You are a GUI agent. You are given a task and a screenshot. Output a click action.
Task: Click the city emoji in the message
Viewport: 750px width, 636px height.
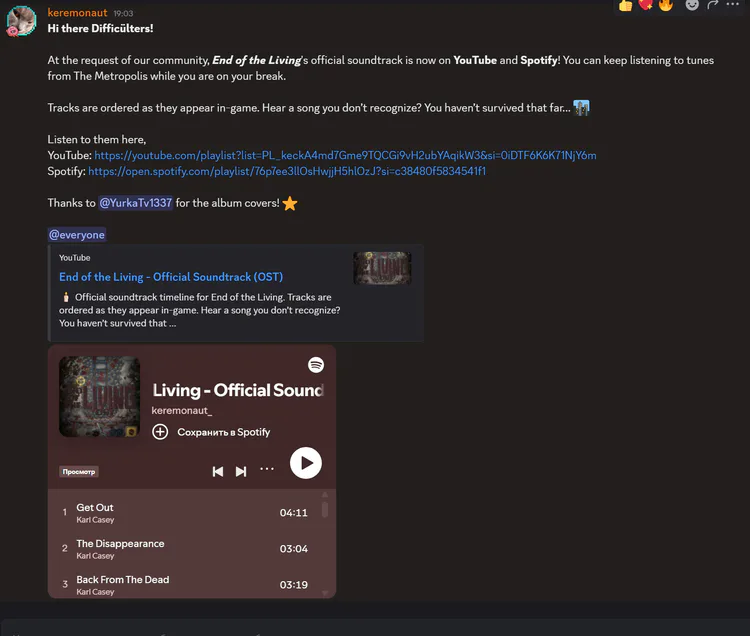click(x=581, y=108)
